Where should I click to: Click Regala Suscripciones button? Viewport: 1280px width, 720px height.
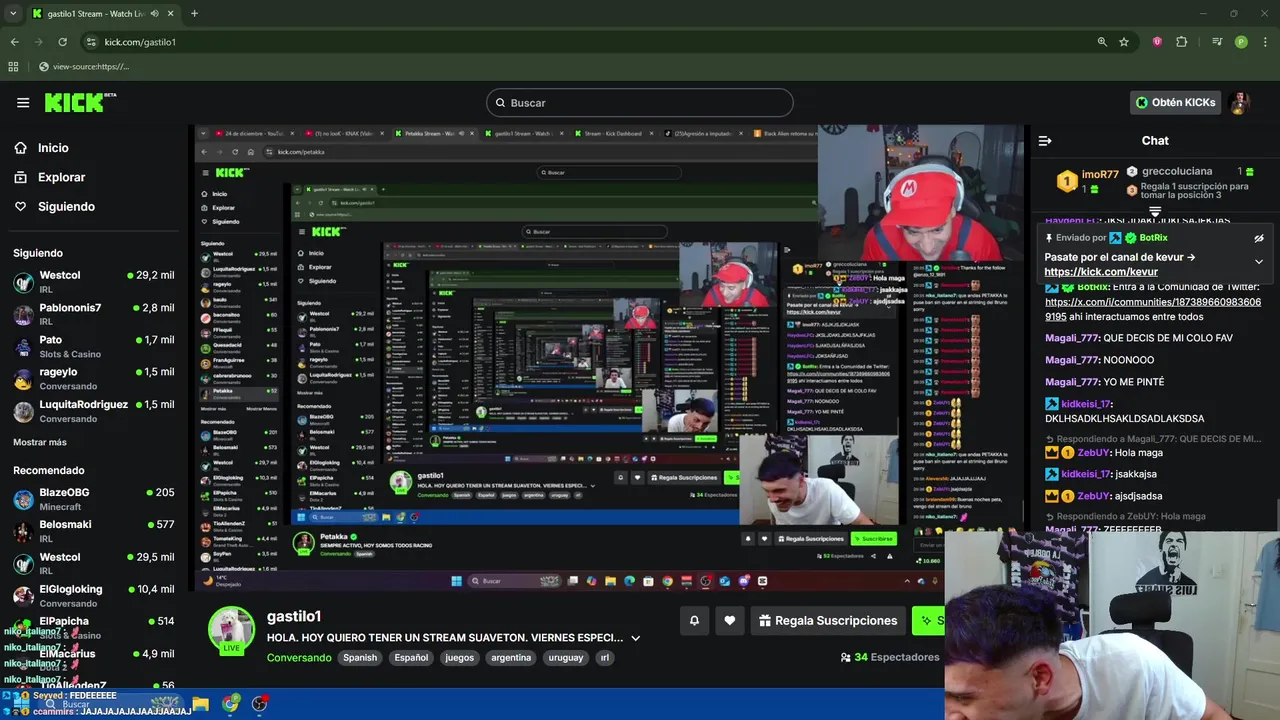[828, 621]
